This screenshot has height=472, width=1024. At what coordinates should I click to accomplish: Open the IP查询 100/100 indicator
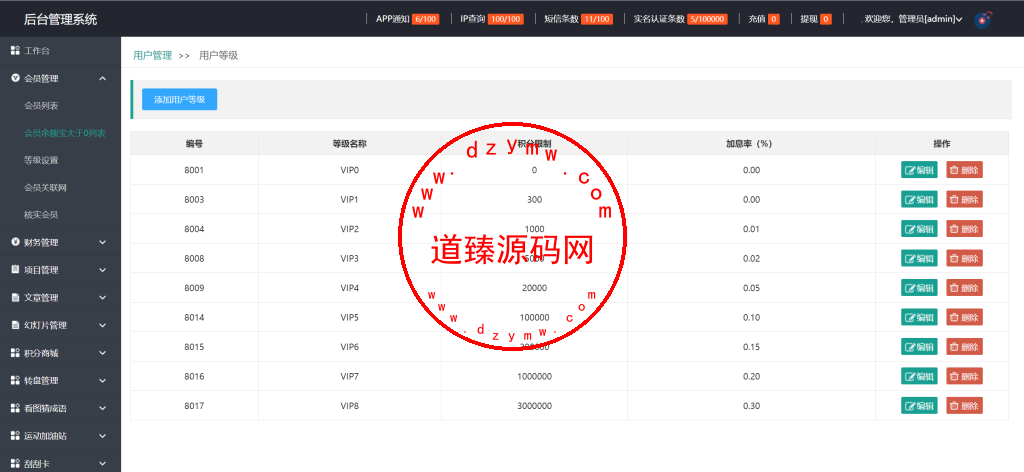click(492, 19)
